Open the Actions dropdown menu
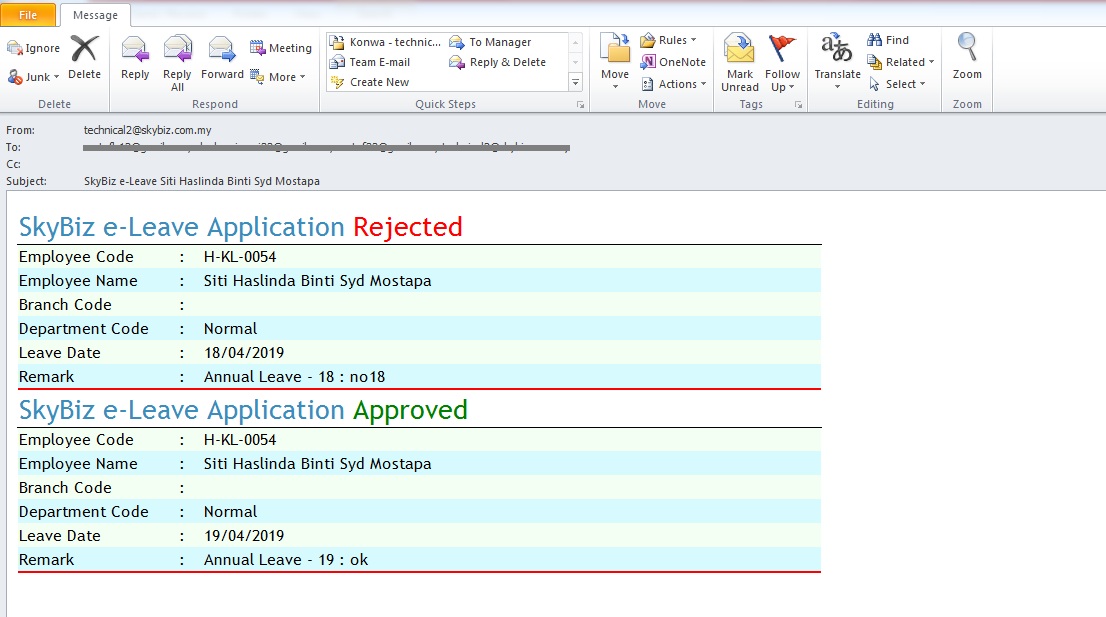The width and height of the screenshot is (1106, 617). [675, 84]
